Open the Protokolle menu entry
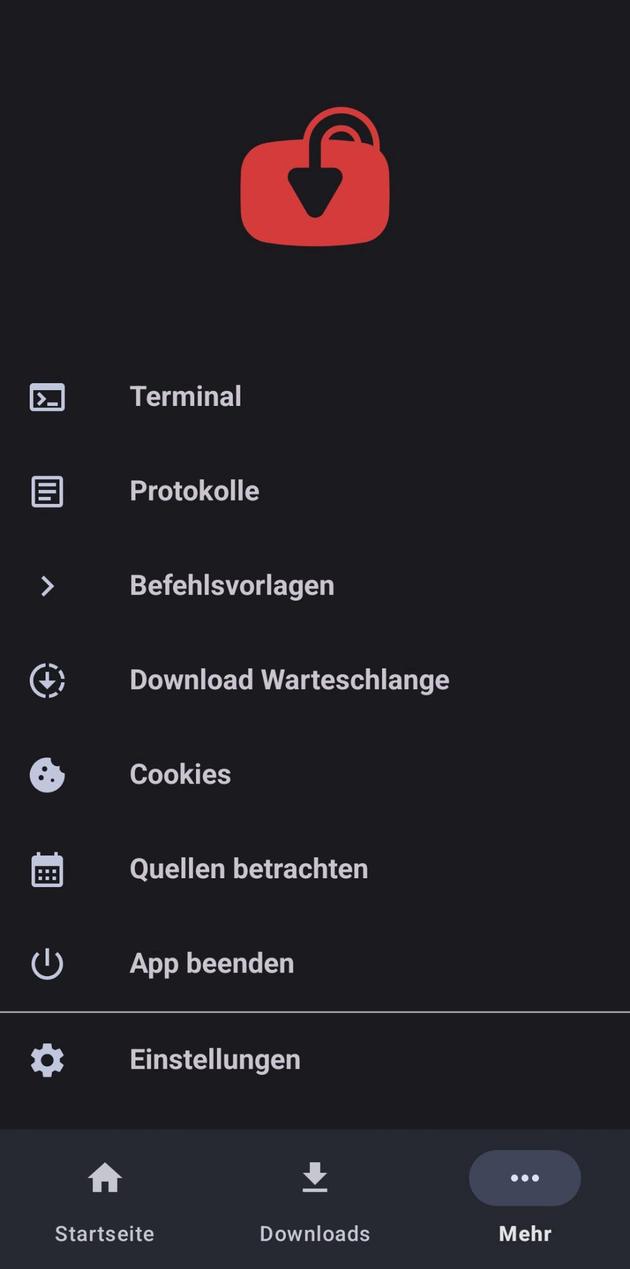This screenshot has height=1269, width=630. tap(195, 491)
